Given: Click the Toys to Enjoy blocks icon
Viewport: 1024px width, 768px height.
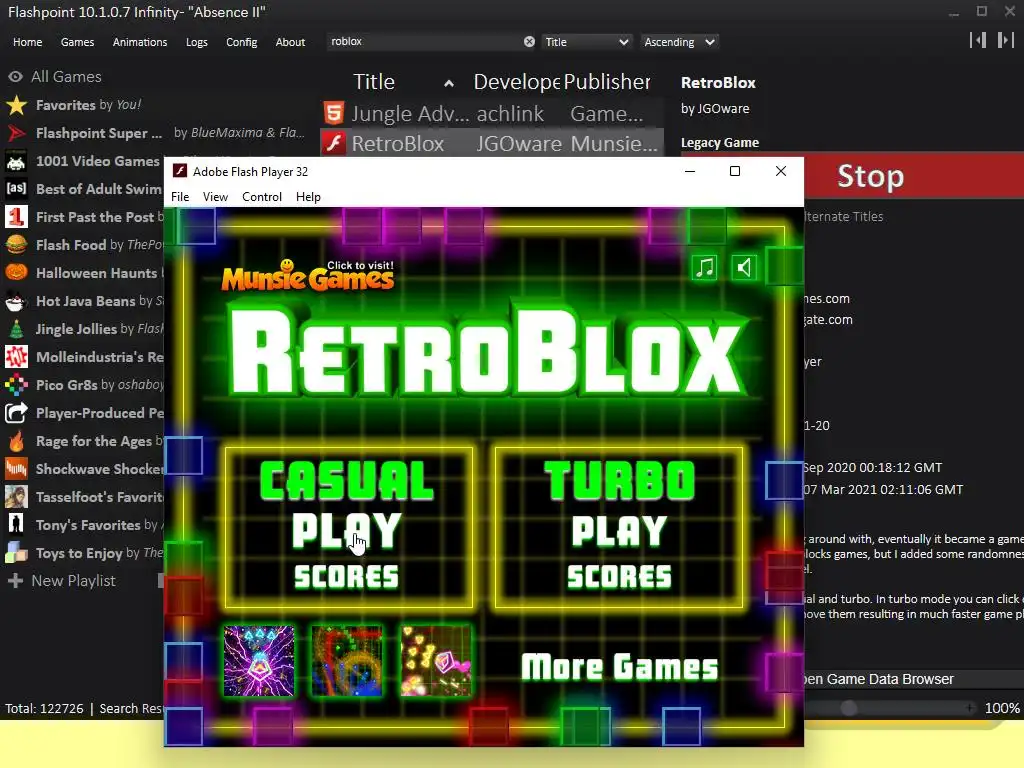Looking at the screenshot, I should pyautogui.click(x=16, y=553).
